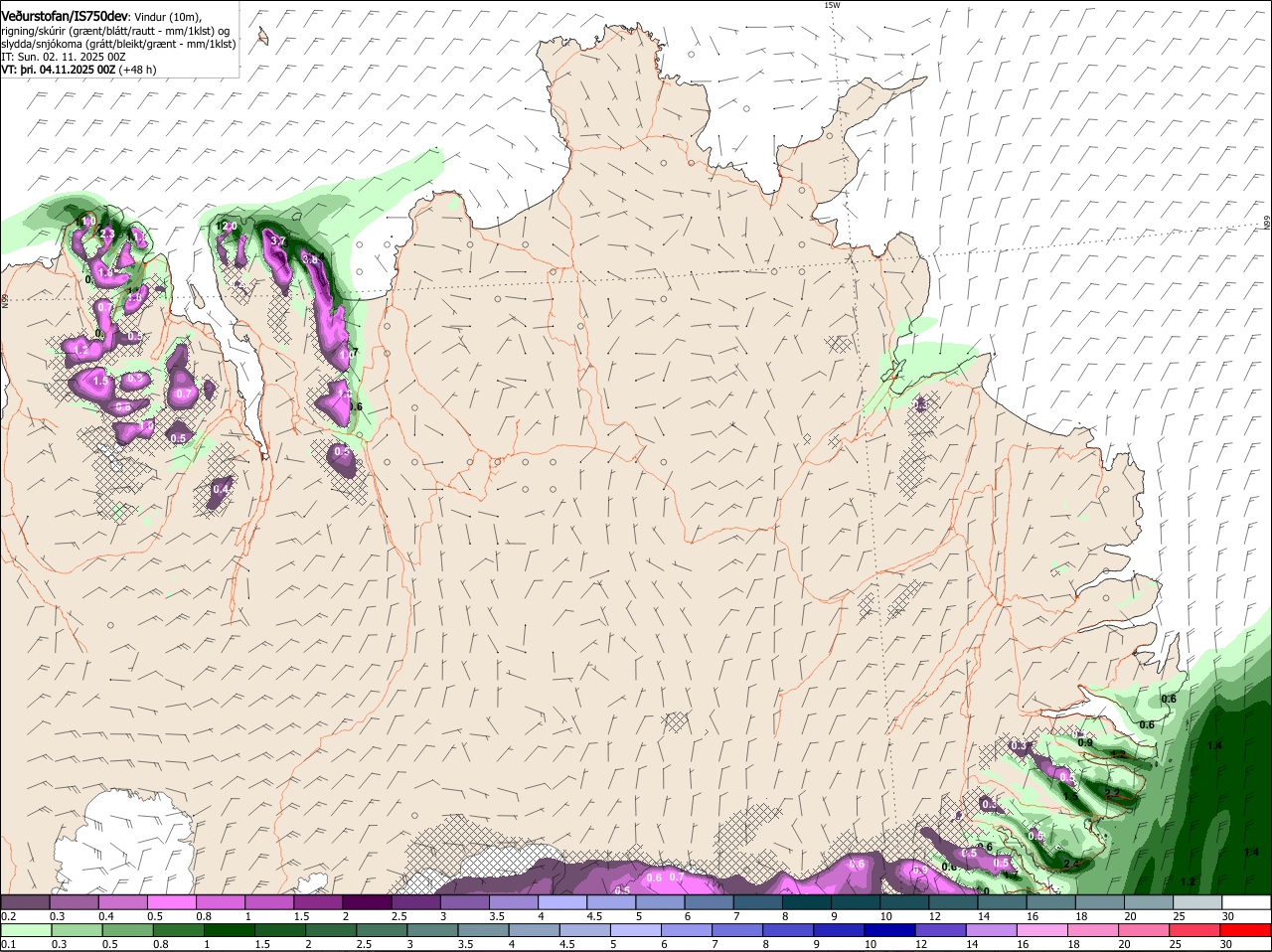Click the '15W' longitude label at the map top
This screenshot has height=952, width=1272.
(x=832, y=5)
